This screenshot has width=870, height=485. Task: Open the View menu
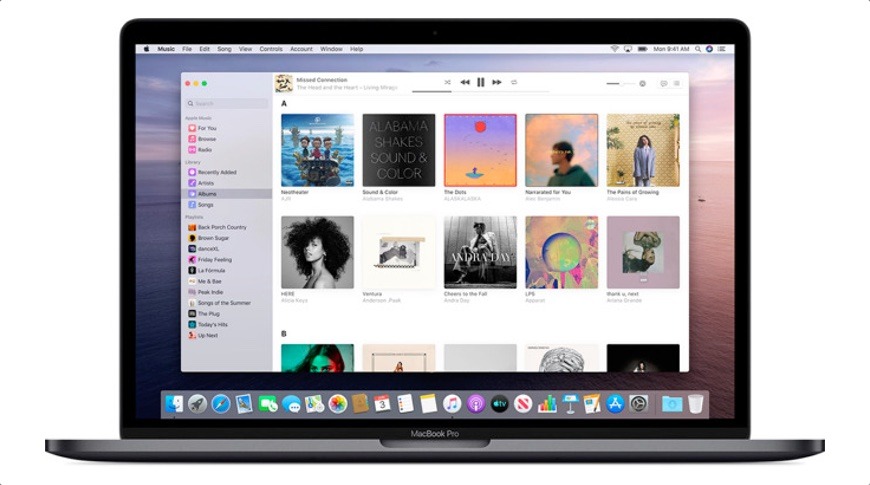click(x=245, y=49)
